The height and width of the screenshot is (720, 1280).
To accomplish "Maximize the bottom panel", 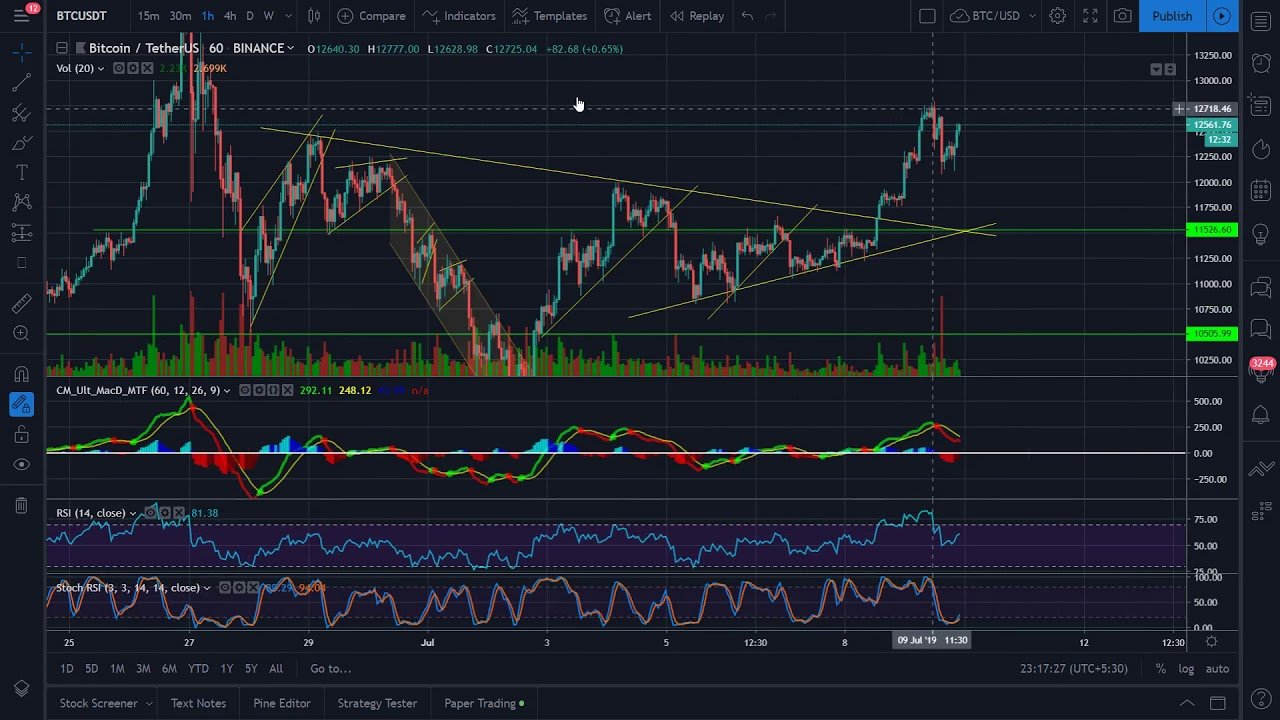I will pos(1217,703).
